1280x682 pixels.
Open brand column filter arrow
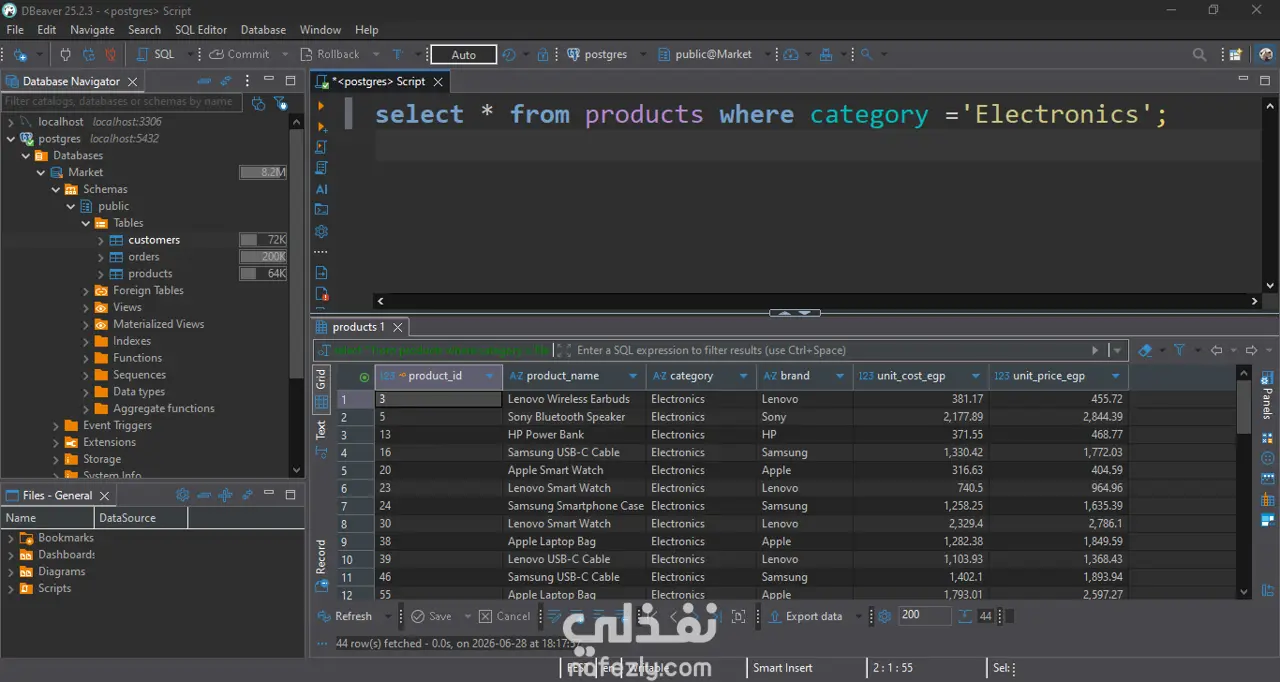(x=841, y=376)
